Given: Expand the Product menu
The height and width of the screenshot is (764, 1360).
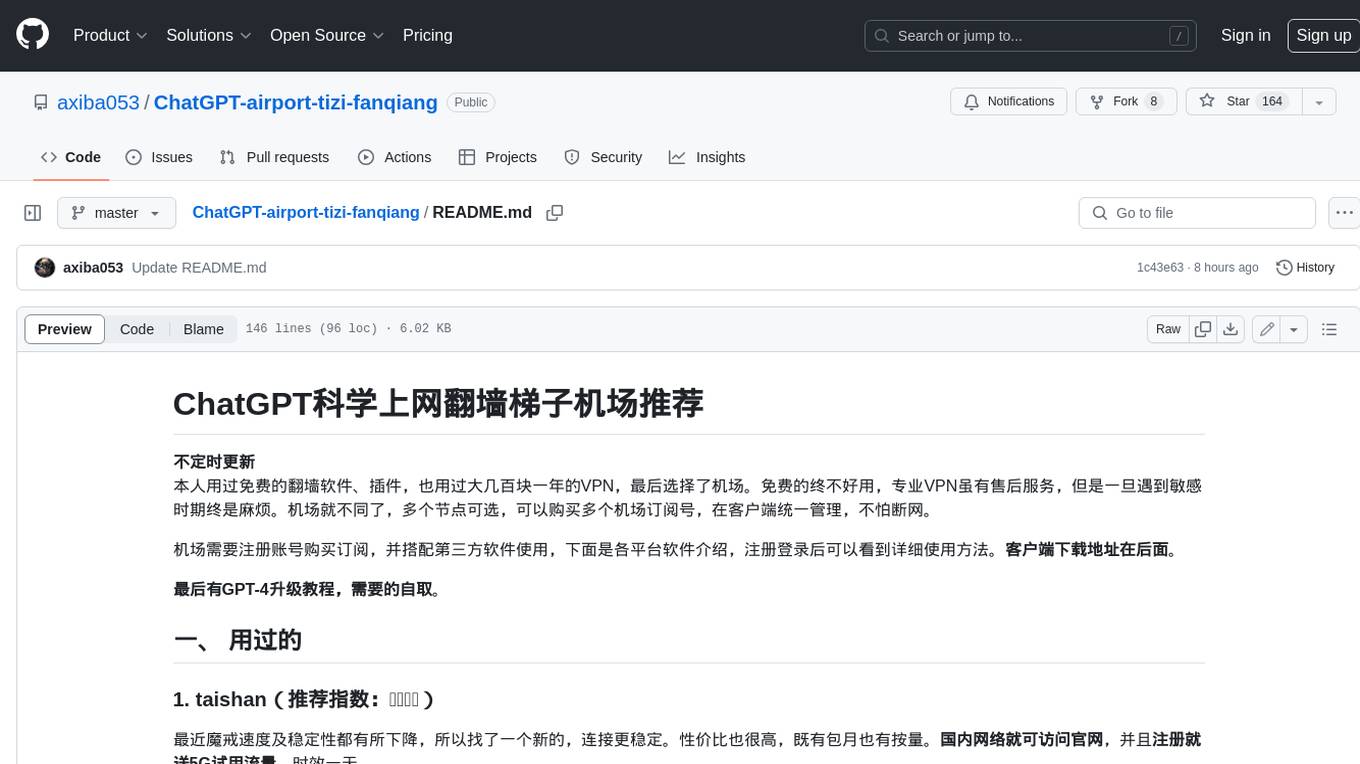Looking at the screenshot, I should point(110,35).
